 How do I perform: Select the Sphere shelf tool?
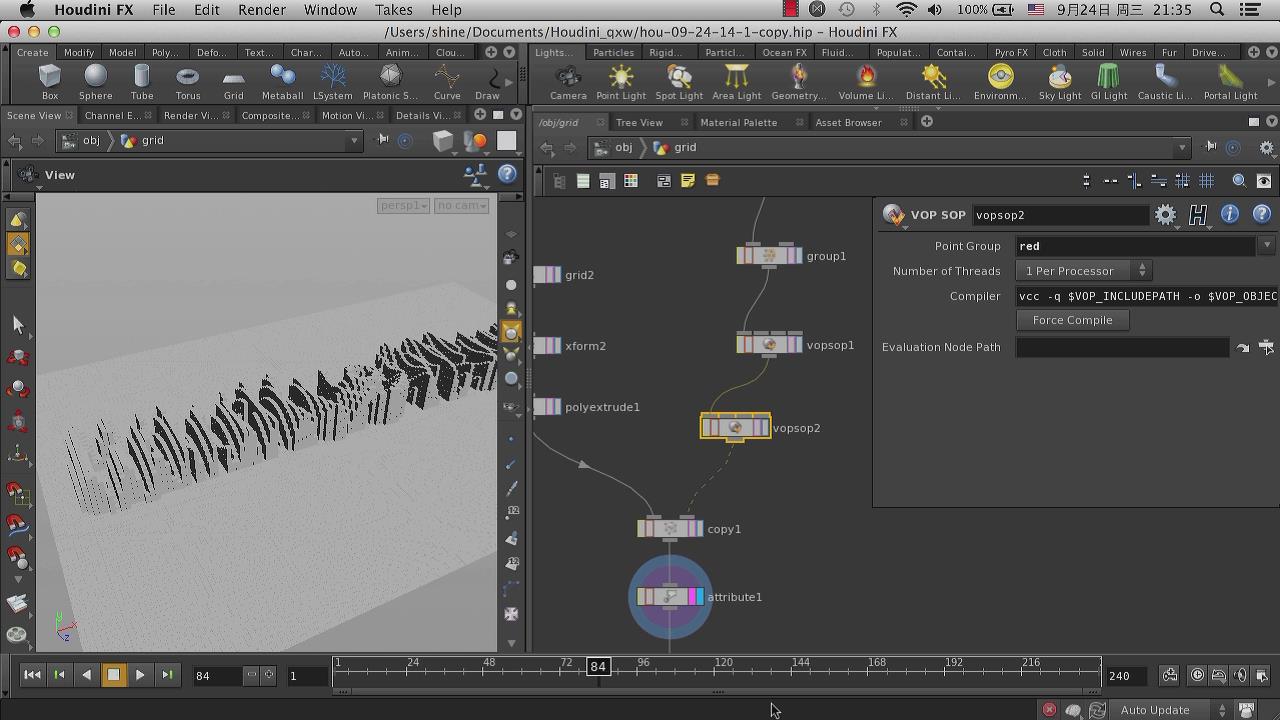coord(95,81)
